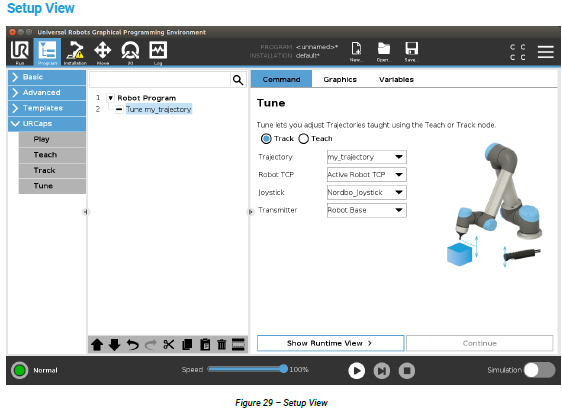562x411 pixels.
Task: Select the Tune my_trajectory tree row
Action: [158, 109]
